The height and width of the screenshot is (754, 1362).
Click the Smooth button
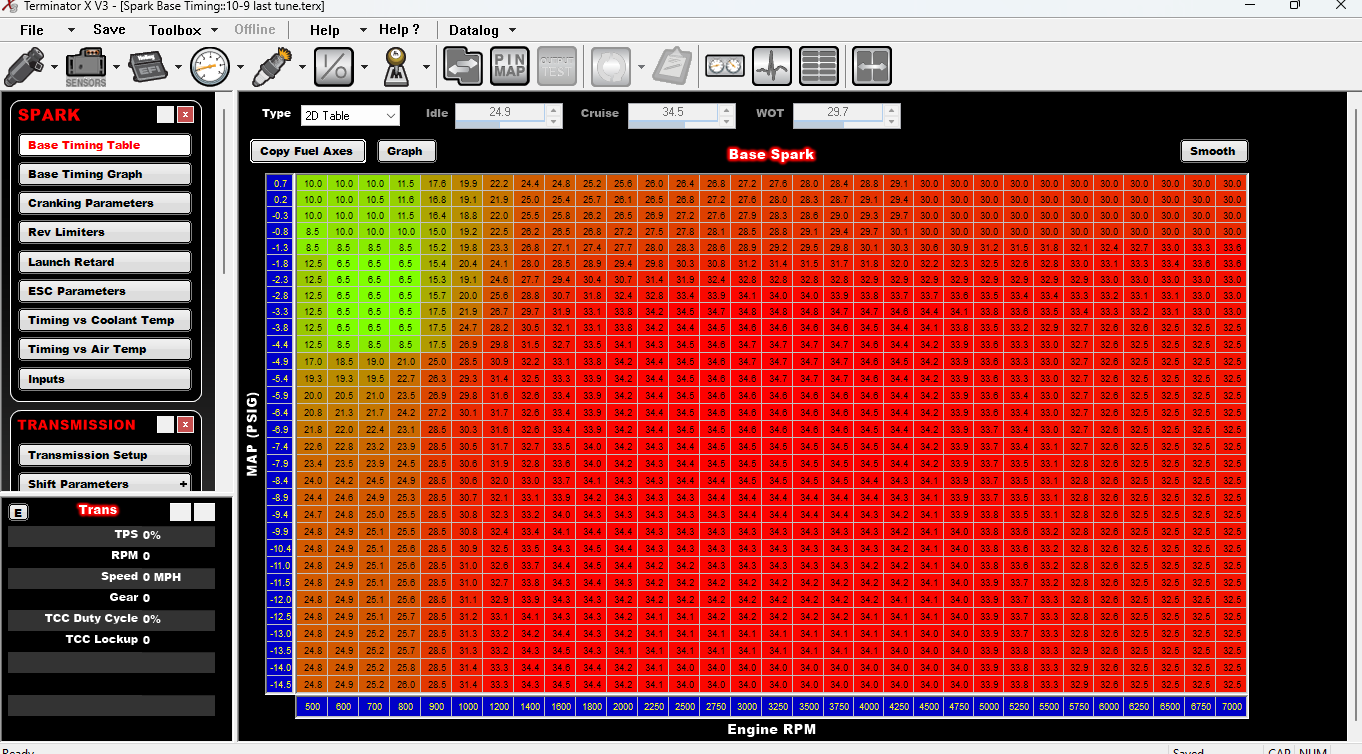[1214, 151]
